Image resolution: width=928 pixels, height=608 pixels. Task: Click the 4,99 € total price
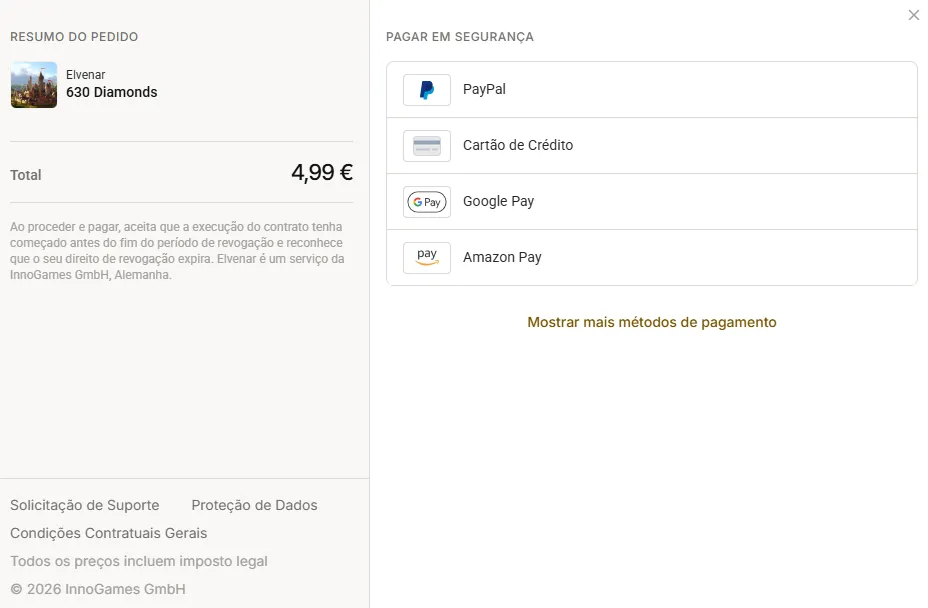point(322,173)
